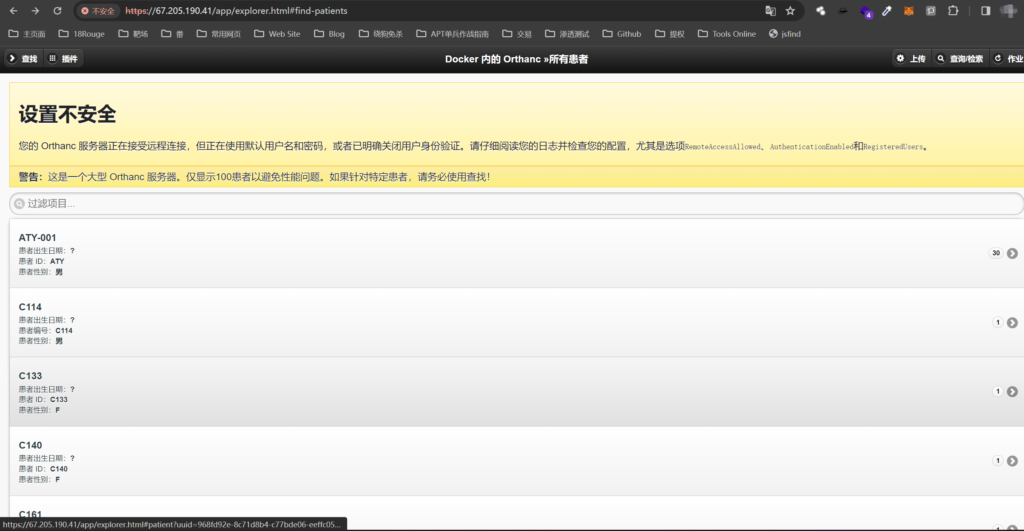Reload the page with the refresh icon

57,11
